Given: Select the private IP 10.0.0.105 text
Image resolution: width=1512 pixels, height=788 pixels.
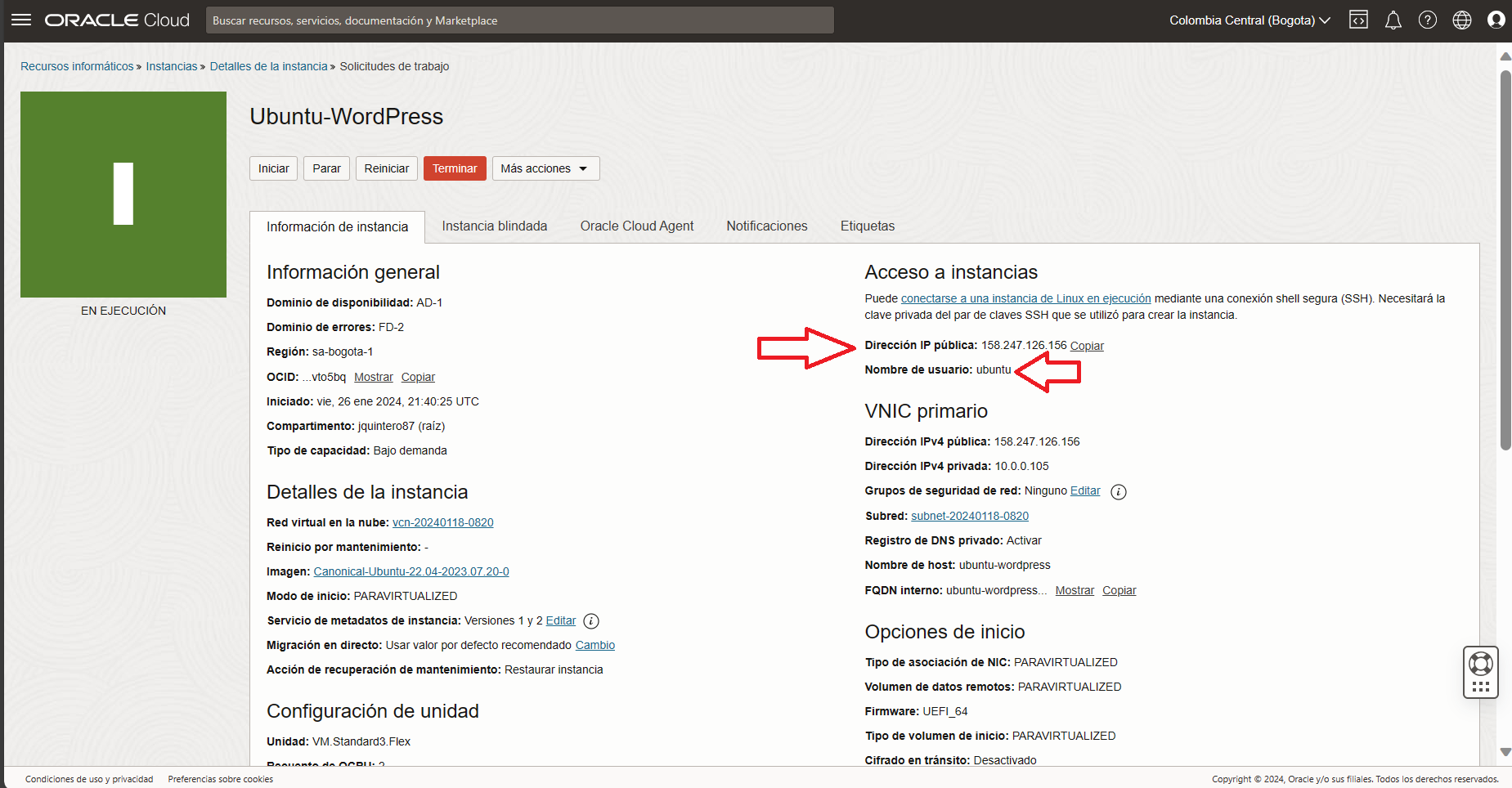Looking at the screenshot, I should point(1021,466).
